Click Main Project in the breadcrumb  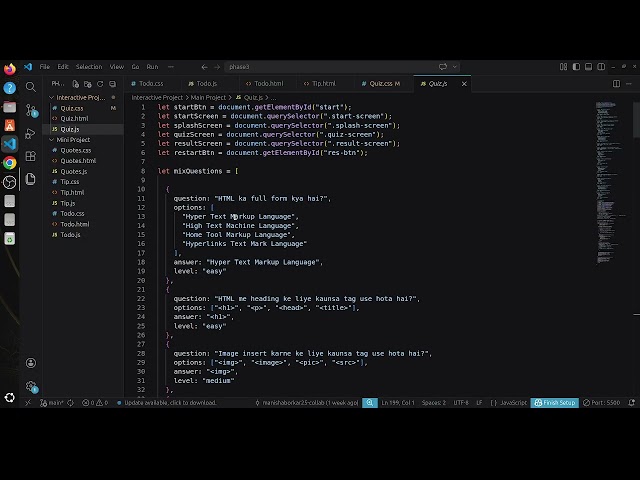point(208,98)
